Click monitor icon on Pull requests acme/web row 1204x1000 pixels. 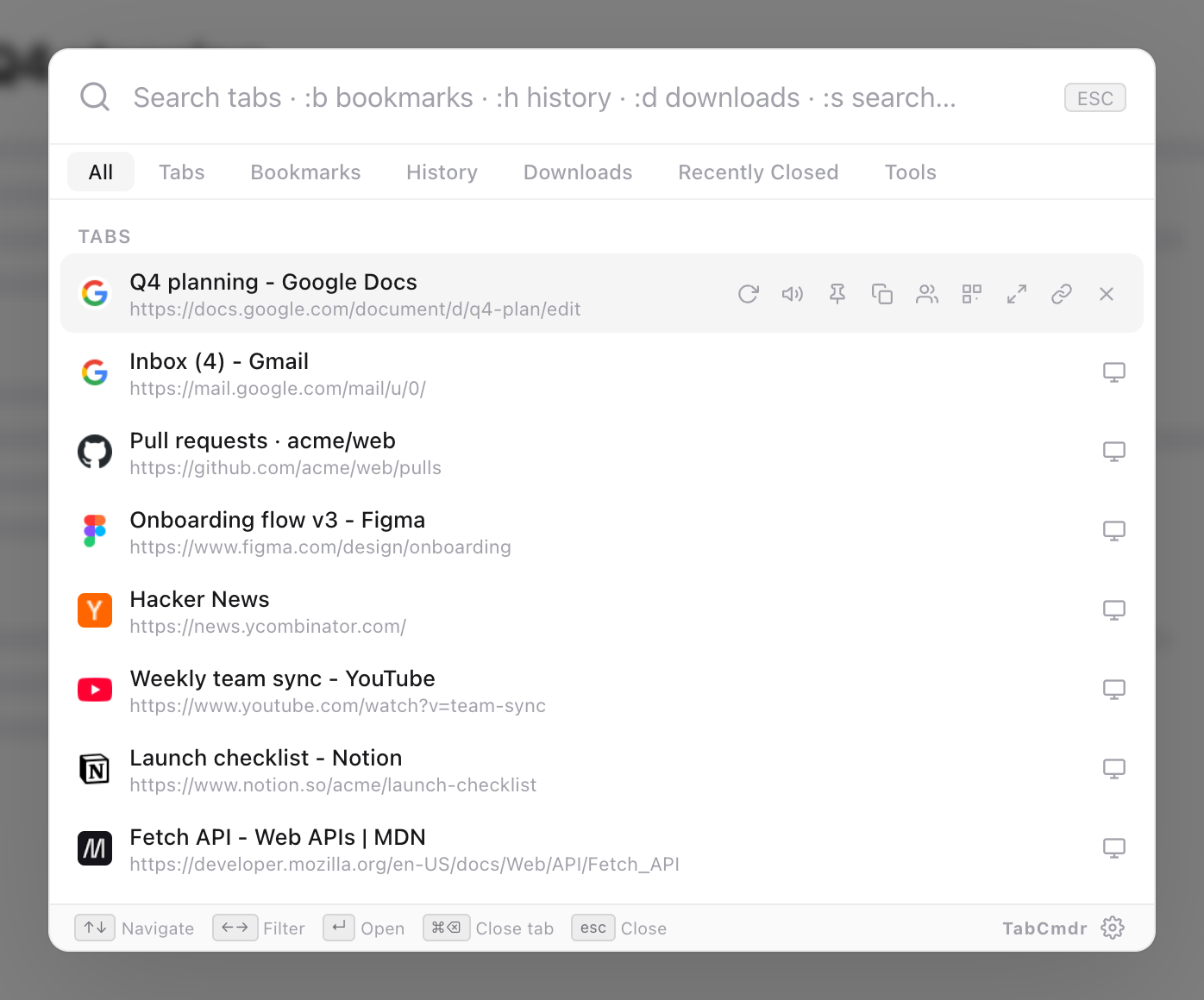click(1114, 452)
